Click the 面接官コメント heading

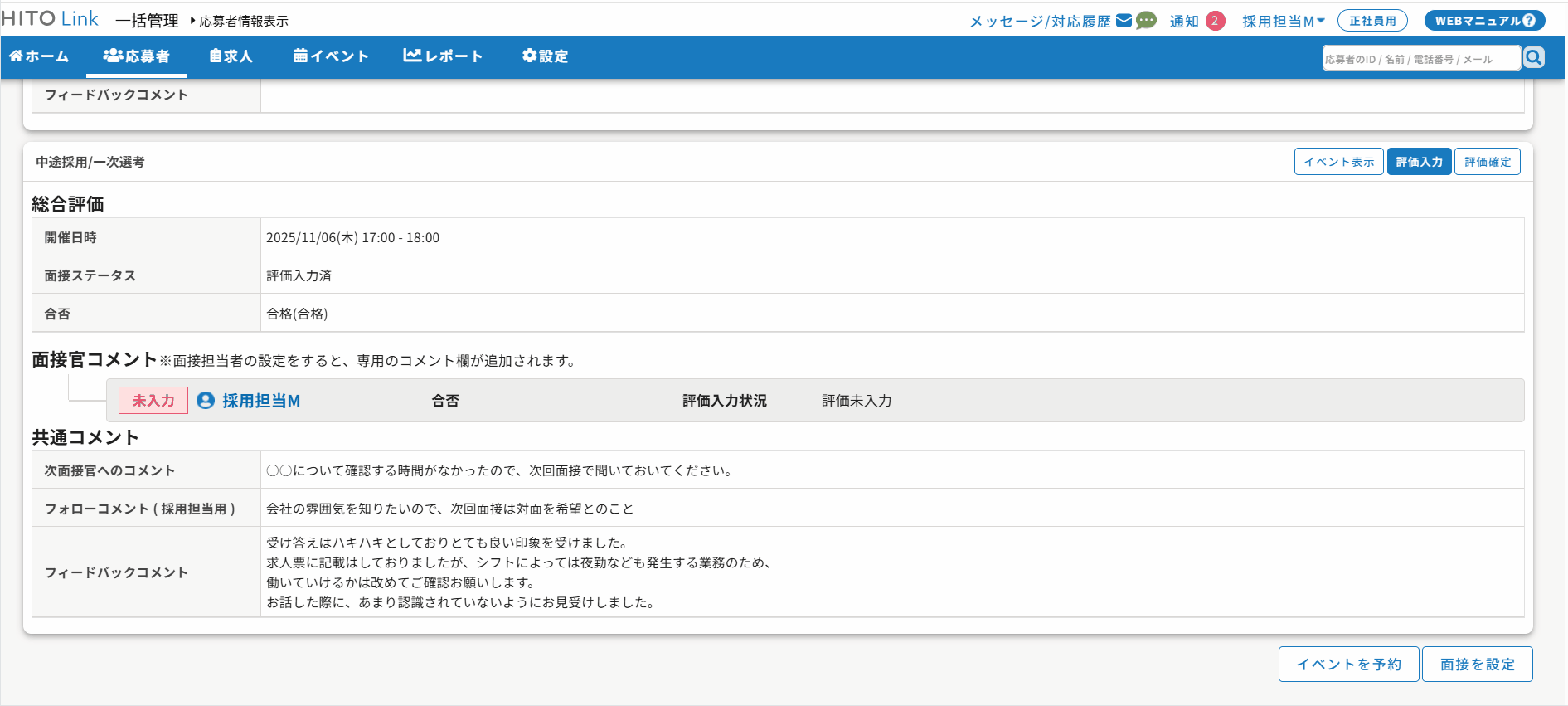95,359
